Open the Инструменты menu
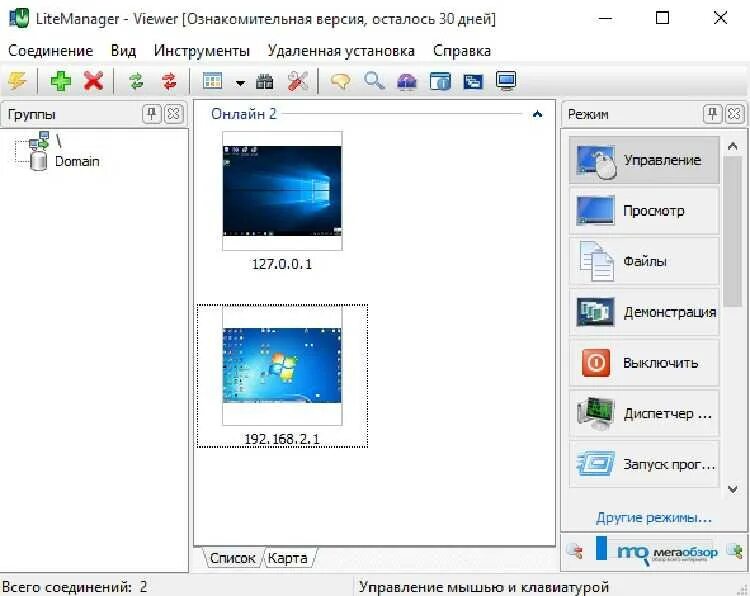The image size is (750, 596). coord(202,51)
